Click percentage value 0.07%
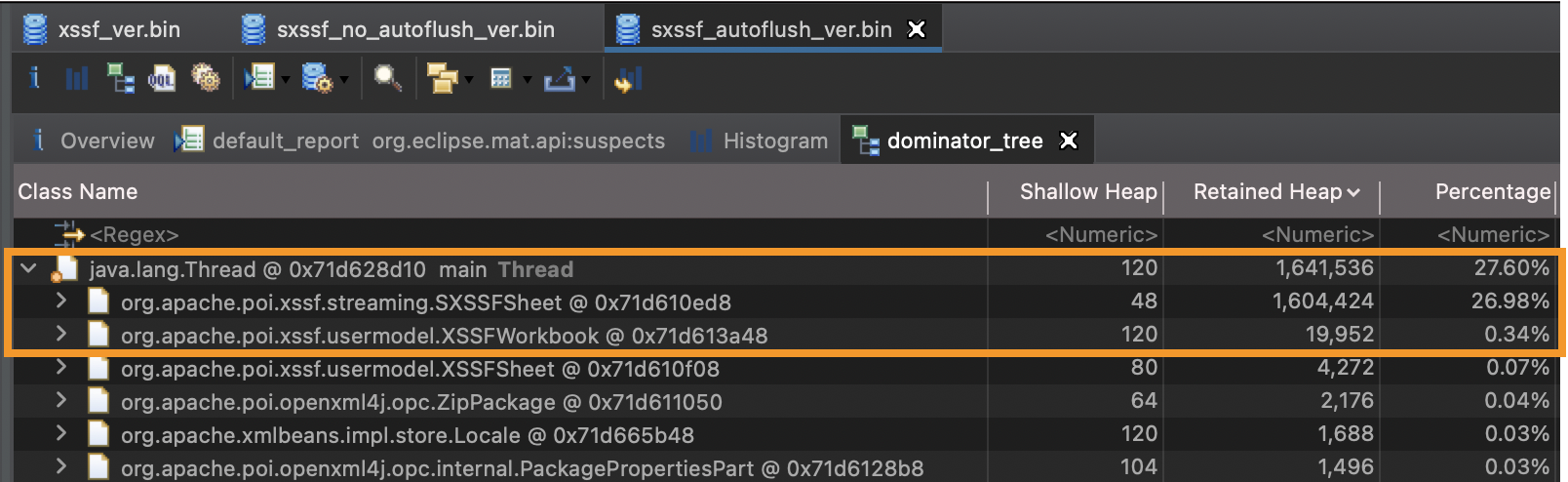This screenshot has height=482, width=1568. [1517, 367]
